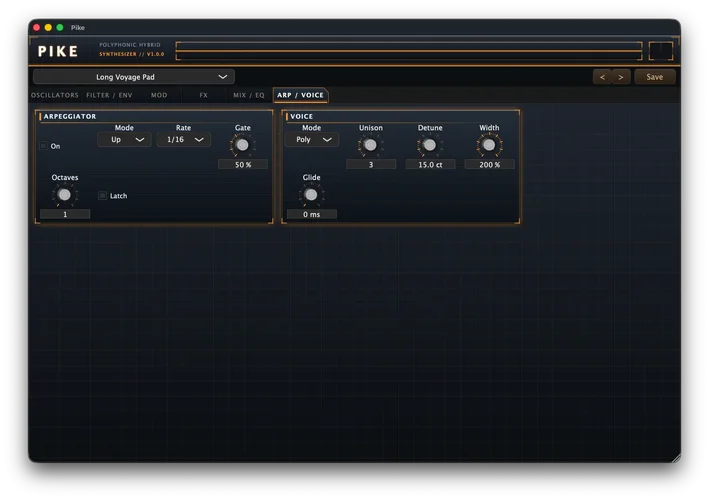The image size is (709, 500).
Task: Click the PIKE logo
Action: point(58,52)
